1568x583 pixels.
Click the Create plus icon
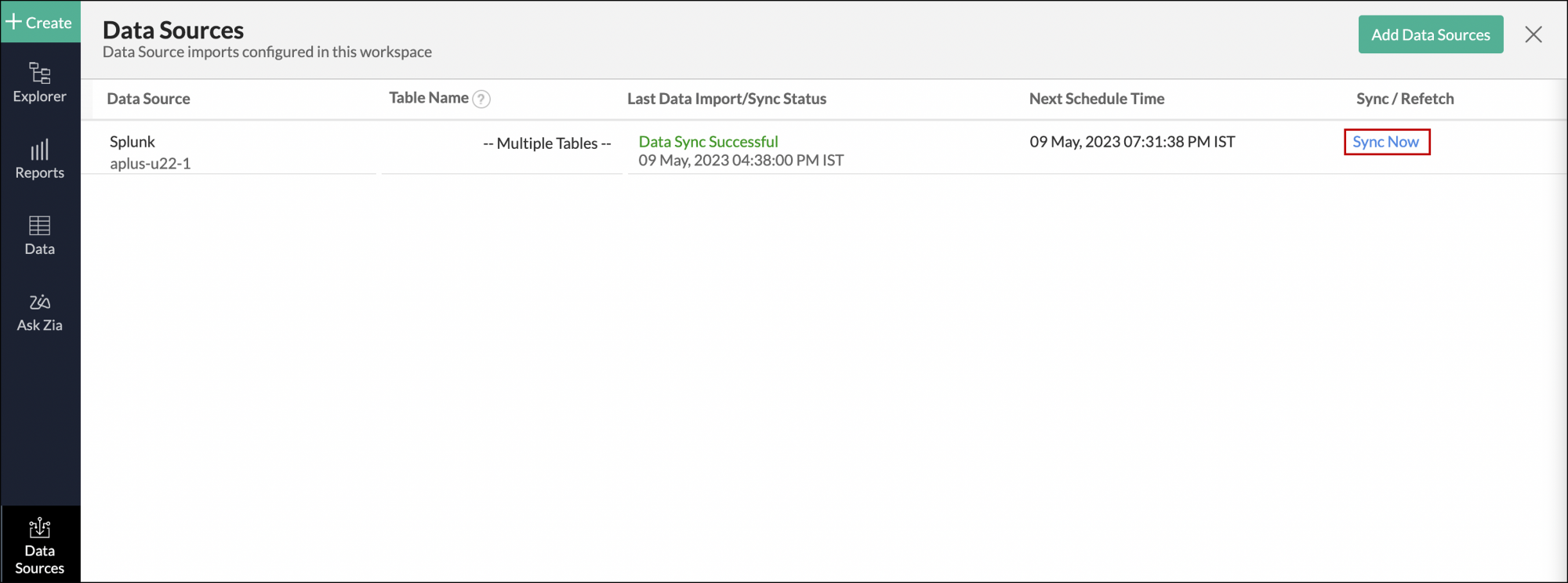coord(14,22)
